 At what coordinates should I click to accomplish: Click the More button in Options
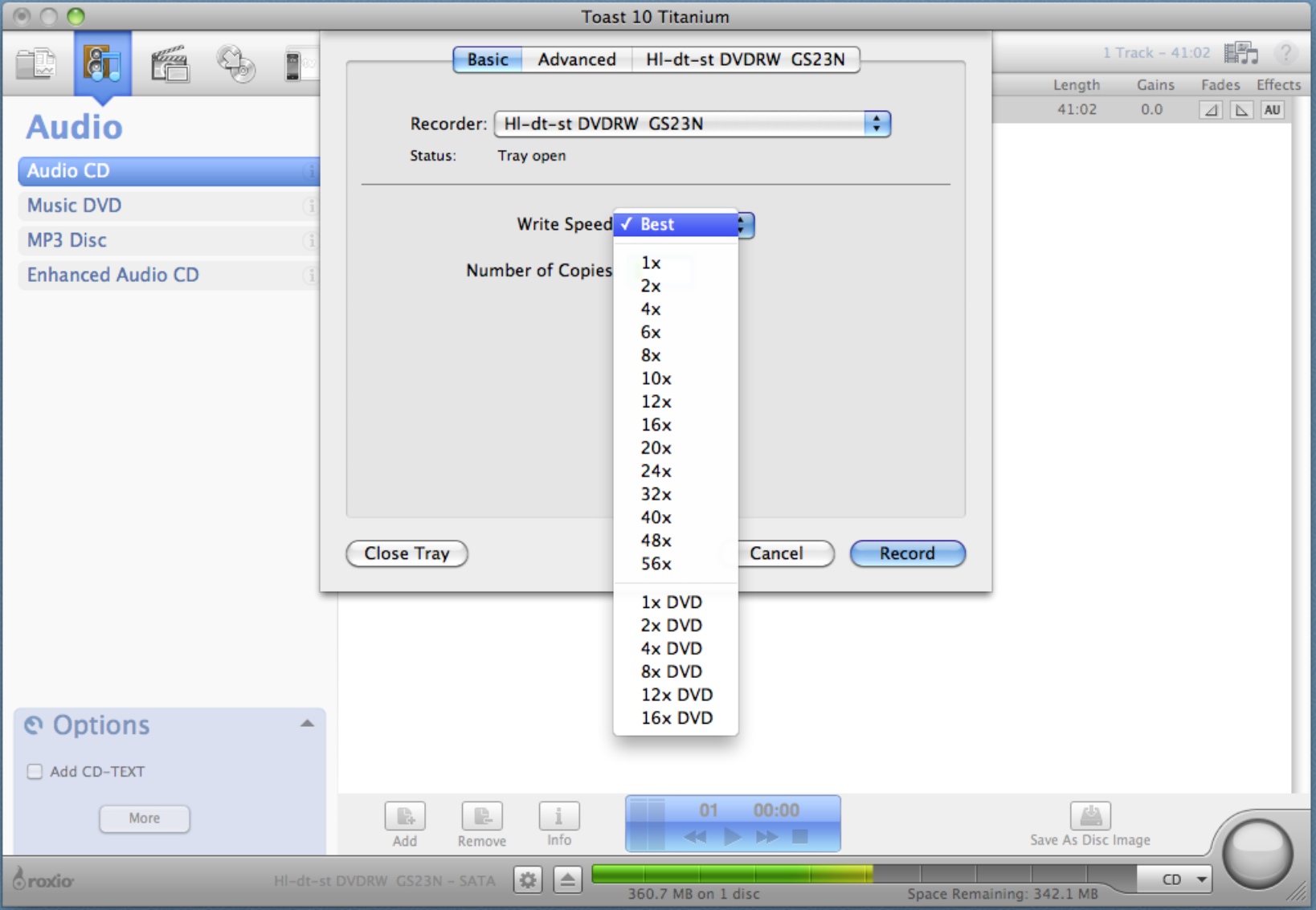(145, 818)
